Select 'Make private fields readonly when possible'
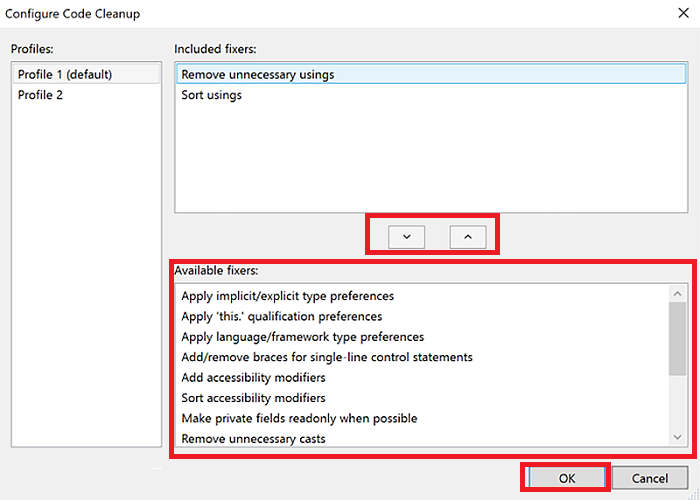 point(422,418)
